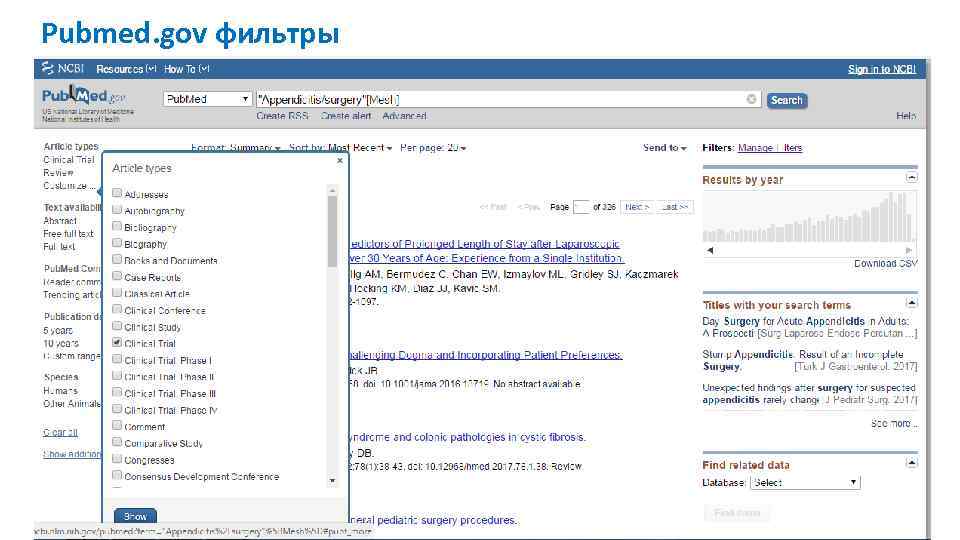Open the Format: Summary dropdown
The height and width of the screenshot is (540, 960).
(x=236, y=148)
